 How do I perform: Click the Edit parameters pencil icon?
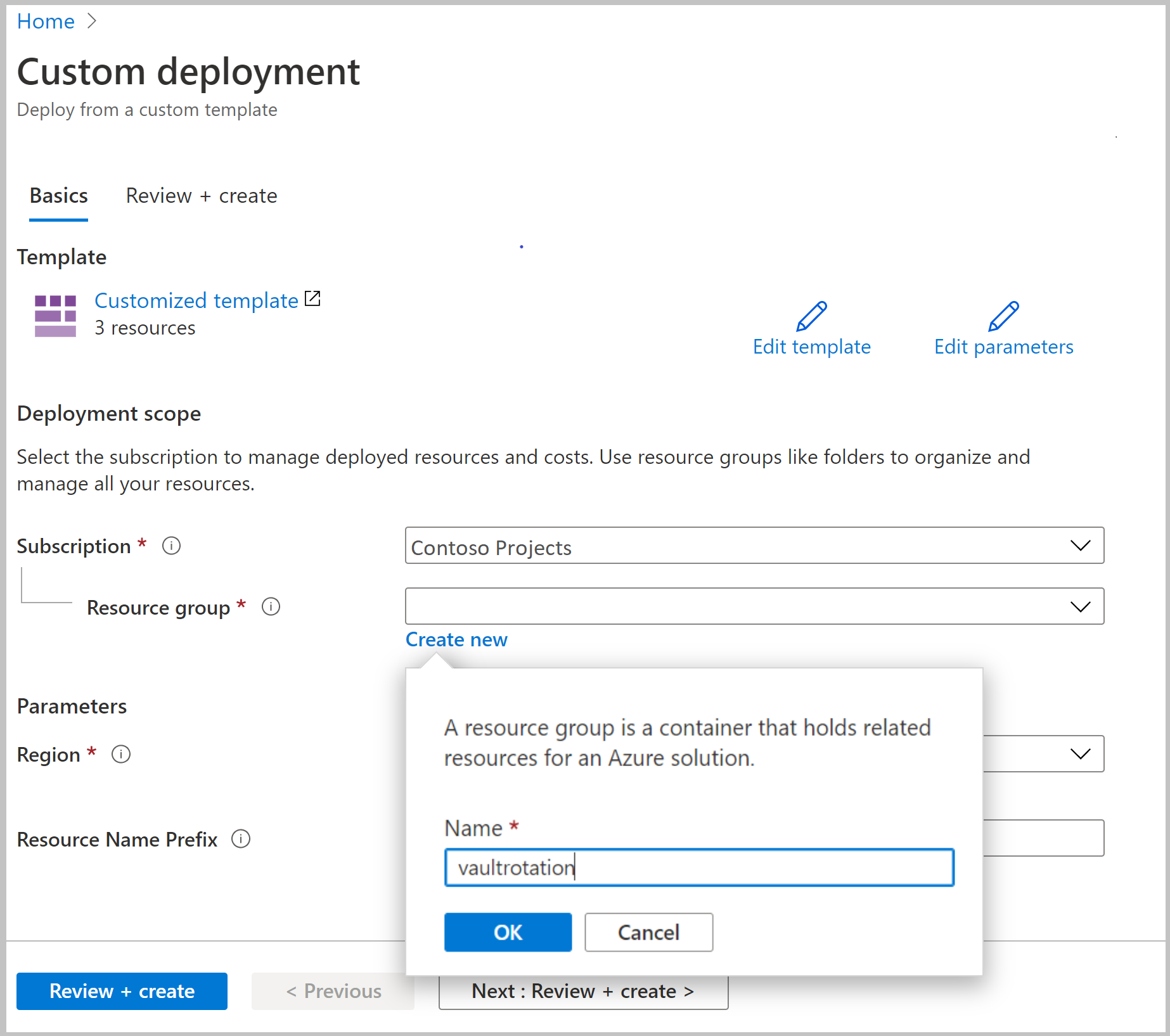click(1003, 317)
